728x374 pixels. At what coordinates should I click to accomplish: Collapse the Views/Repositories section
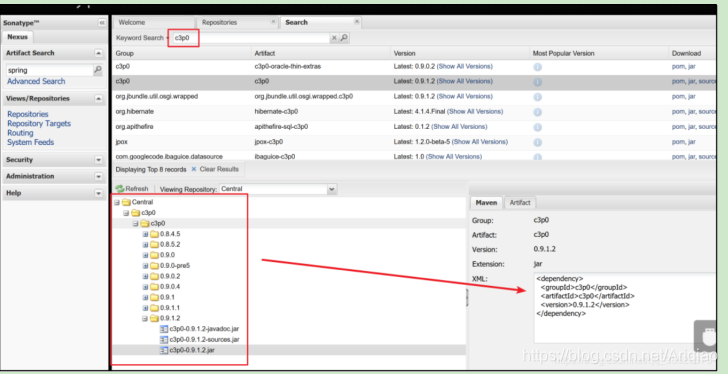pyautogui.click(x=98, y=99)
